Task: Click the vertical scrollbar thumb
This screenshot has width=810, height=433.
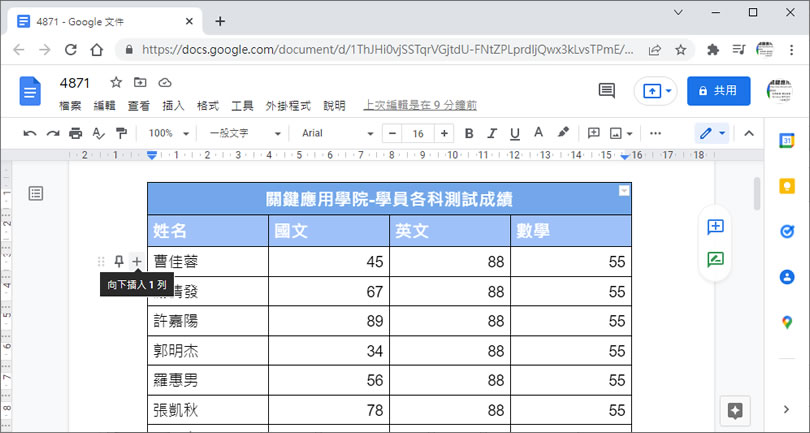Action: coord(757,194)
